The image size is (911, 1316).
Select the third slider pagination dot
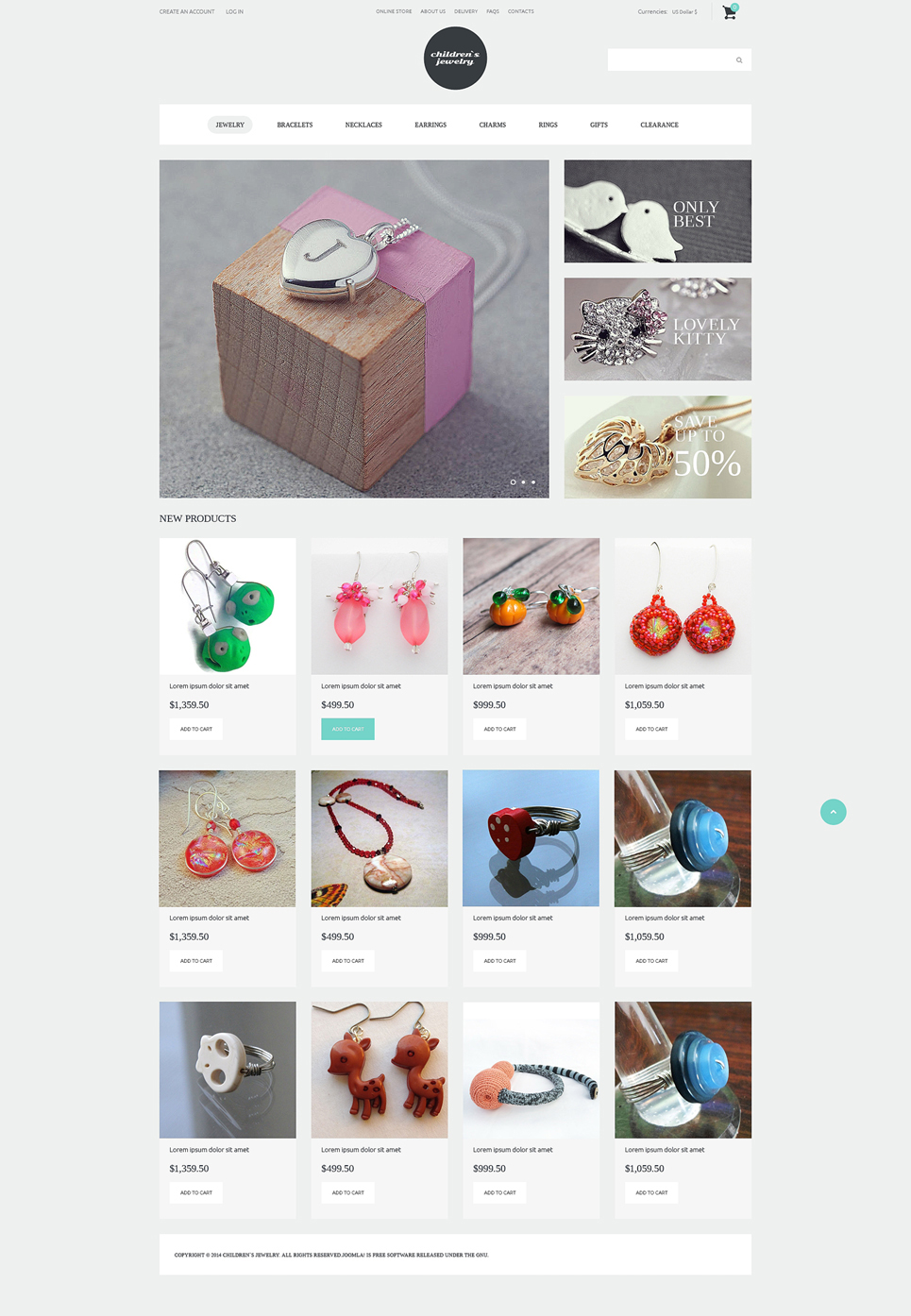click(533, 482)
